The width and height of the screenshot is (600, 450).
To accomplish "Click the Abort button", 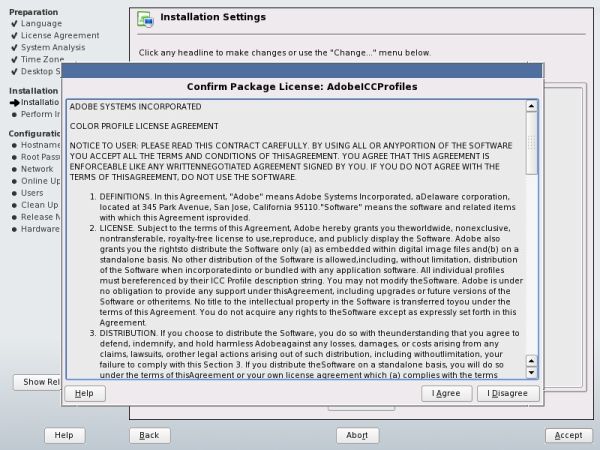I will (x=357, y=435).
